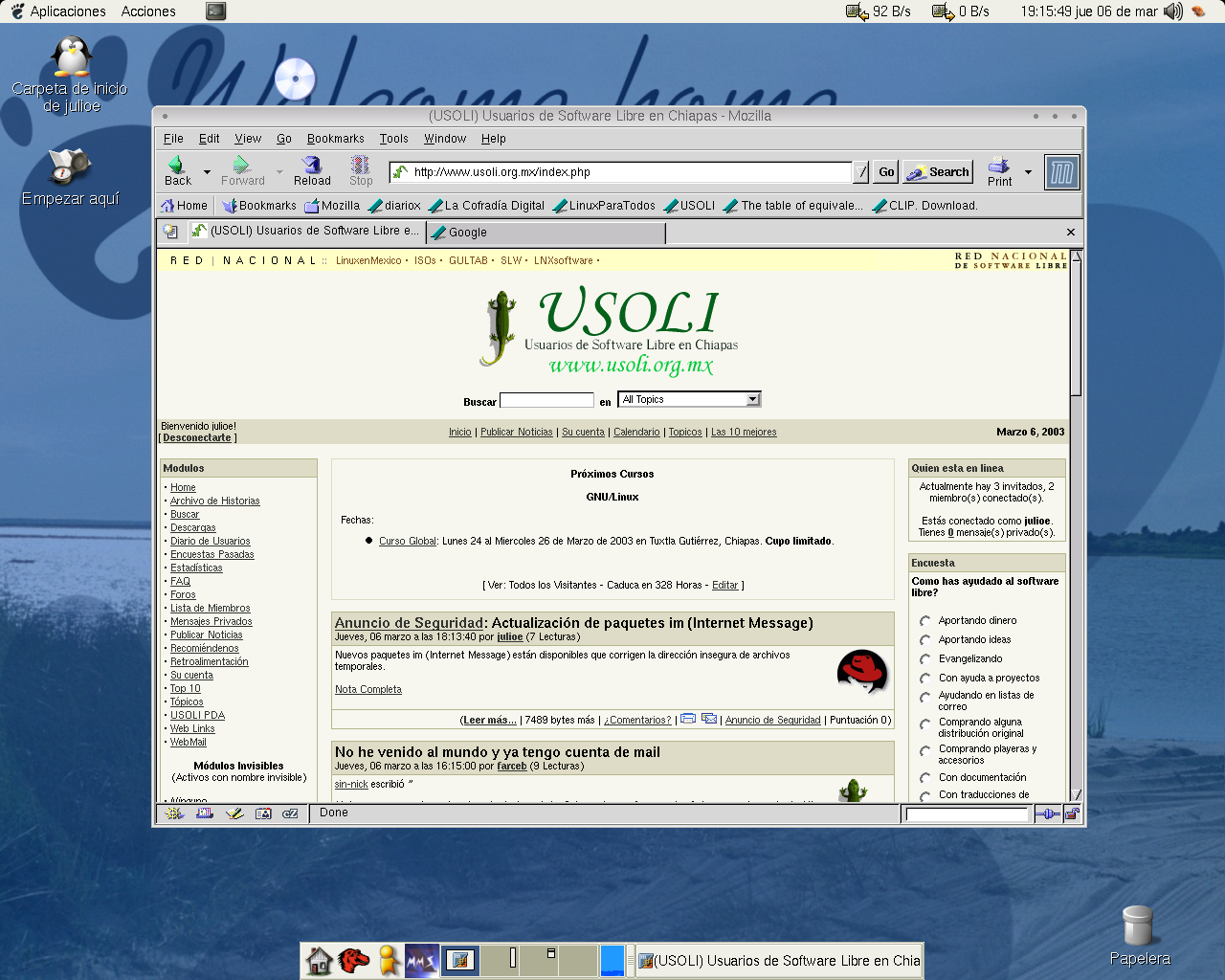Open Mail from the status bar component icons
This screenshot has height=980, width=1225.
205,813
